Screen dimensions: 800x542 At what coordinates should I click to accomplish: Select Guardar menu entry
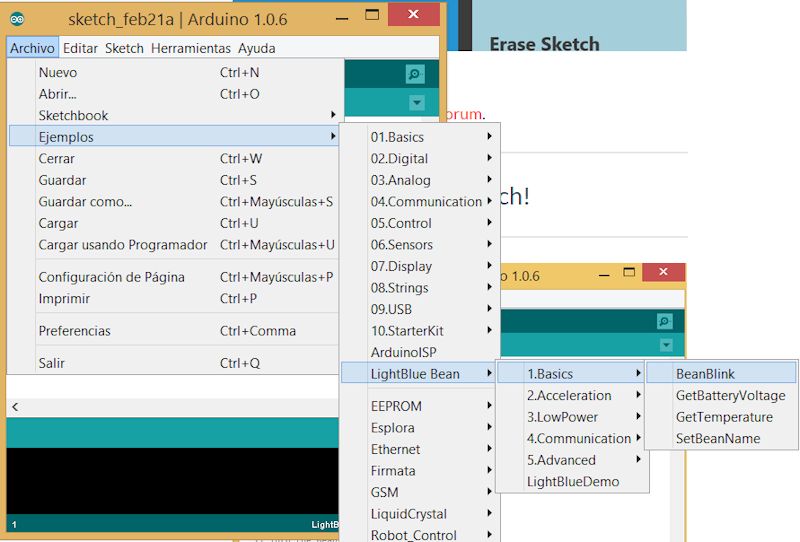(173, 180)
